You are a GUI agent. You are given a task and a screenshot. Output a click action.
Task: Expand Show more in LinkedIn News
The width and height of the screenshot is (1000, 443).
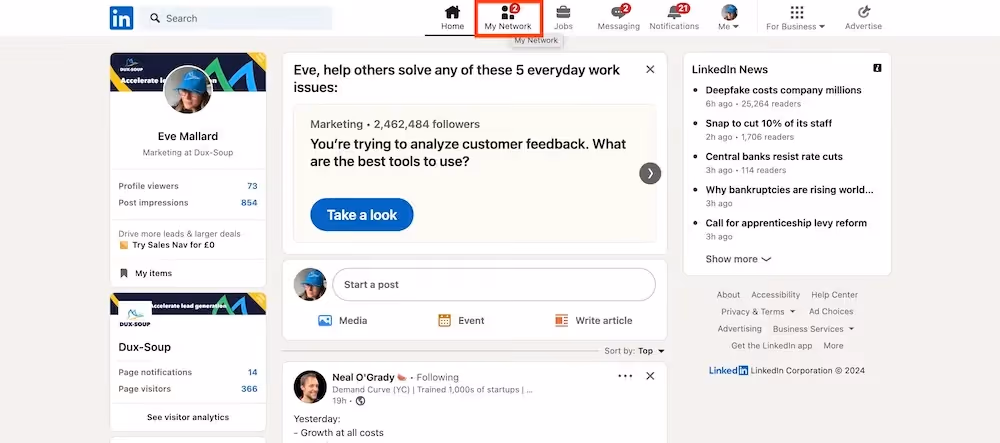pyautogui.click(x=738, y=259)
